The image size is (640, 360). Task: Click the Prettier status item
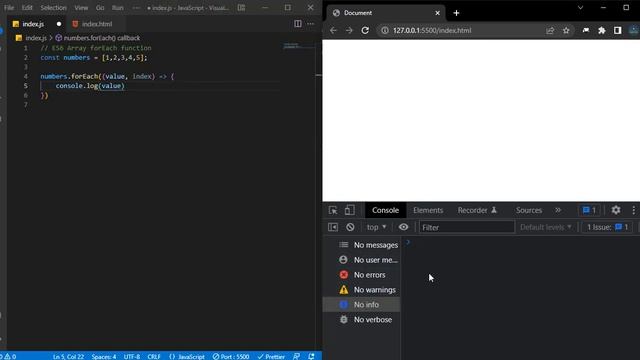[271, 356]
